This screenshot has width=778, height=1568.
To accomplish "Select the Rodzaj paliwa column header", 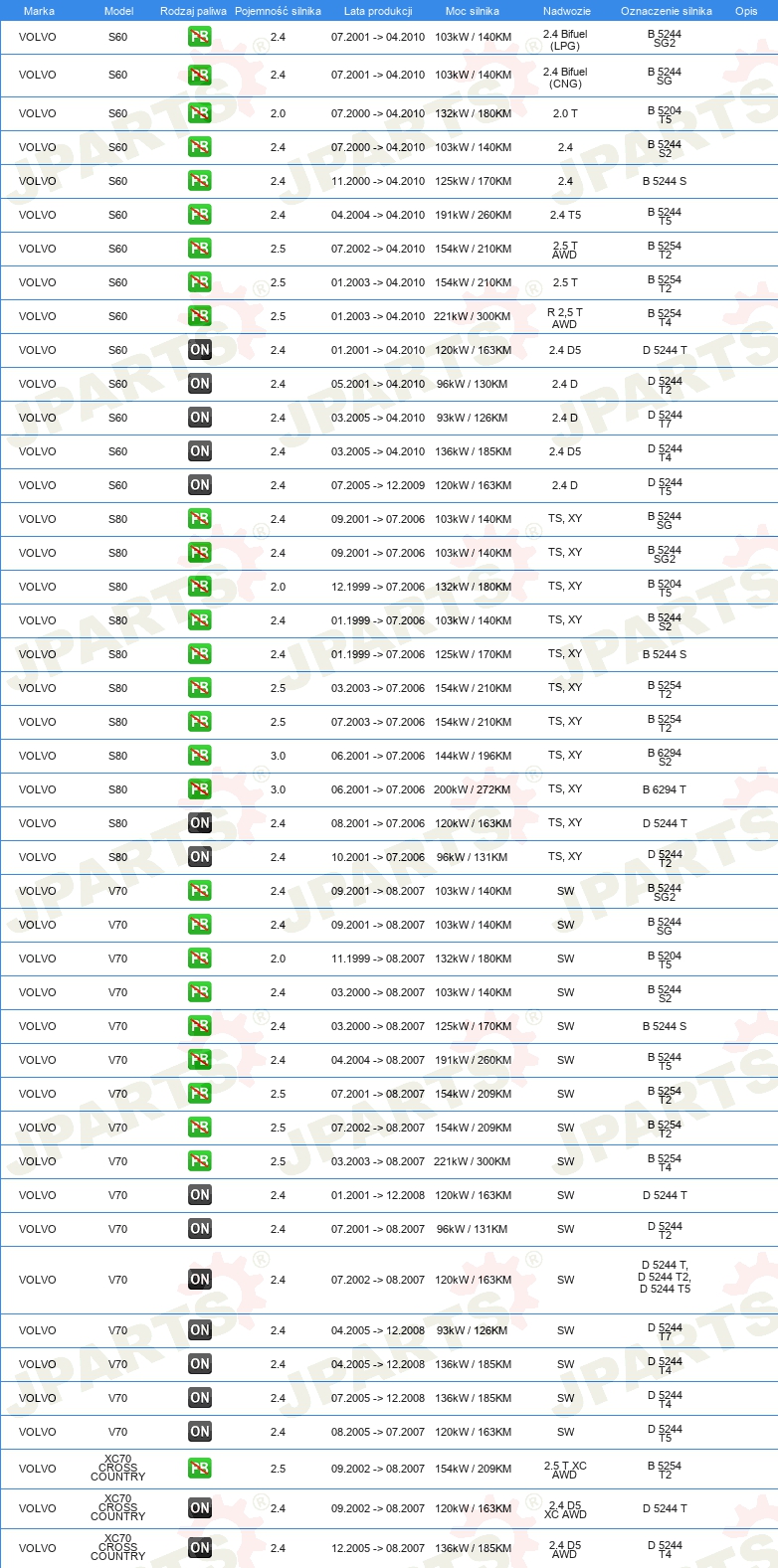I will (x=193, y=11).
